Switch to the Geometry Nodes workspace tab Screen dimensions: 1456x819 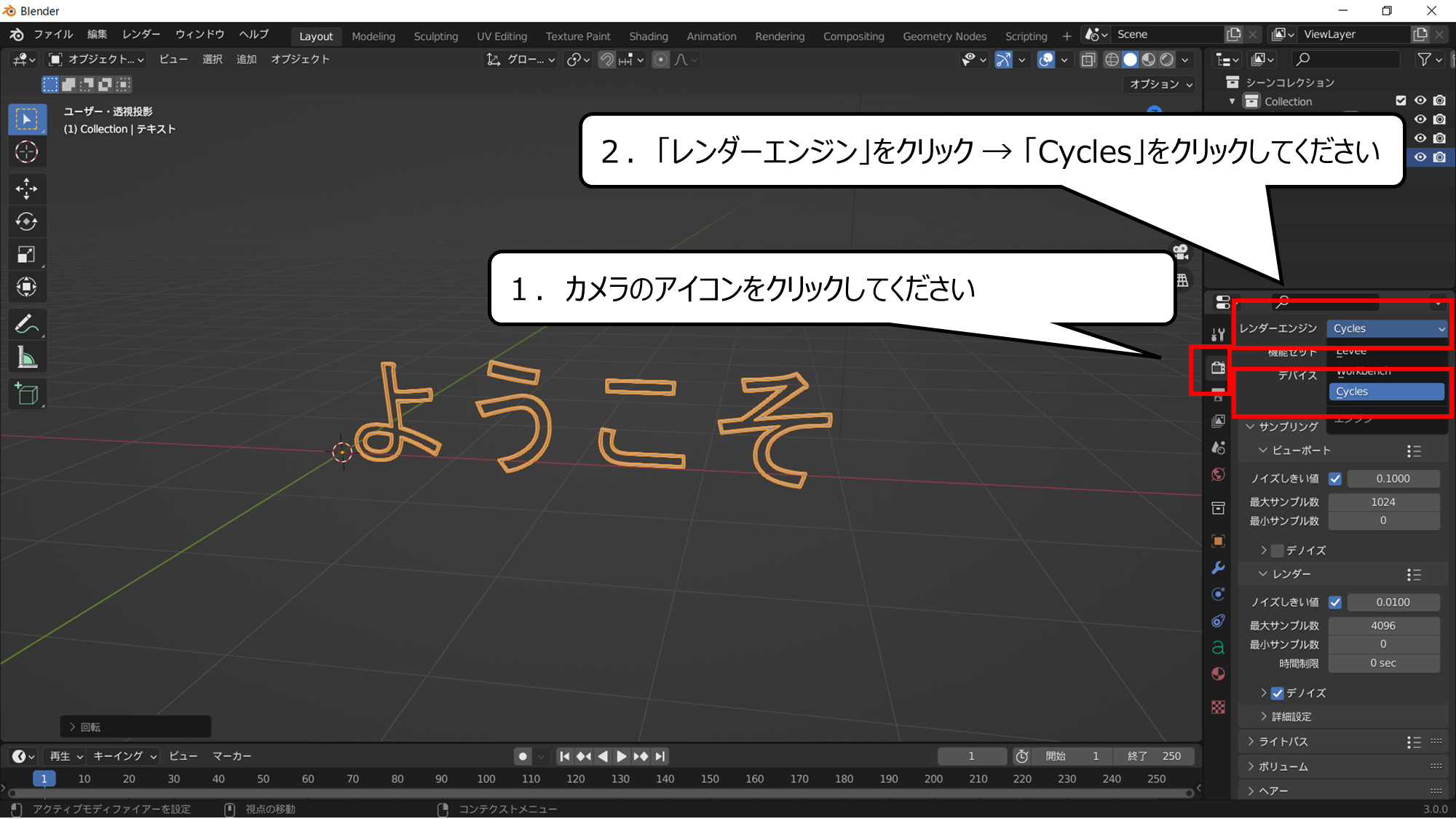pyautogui.click(x=944, y=36)
